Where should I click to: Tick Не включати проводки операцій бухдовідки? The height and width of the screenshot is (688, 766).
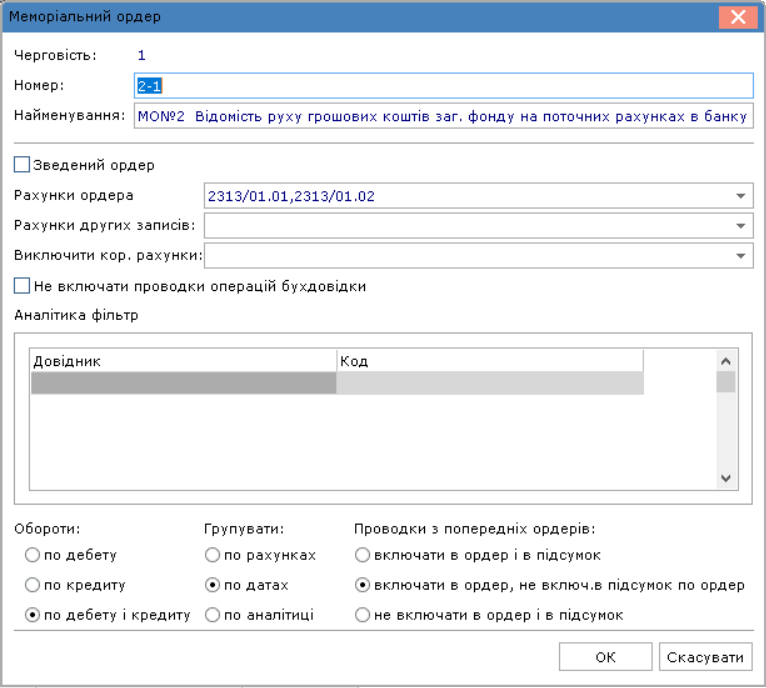point(22,286)
